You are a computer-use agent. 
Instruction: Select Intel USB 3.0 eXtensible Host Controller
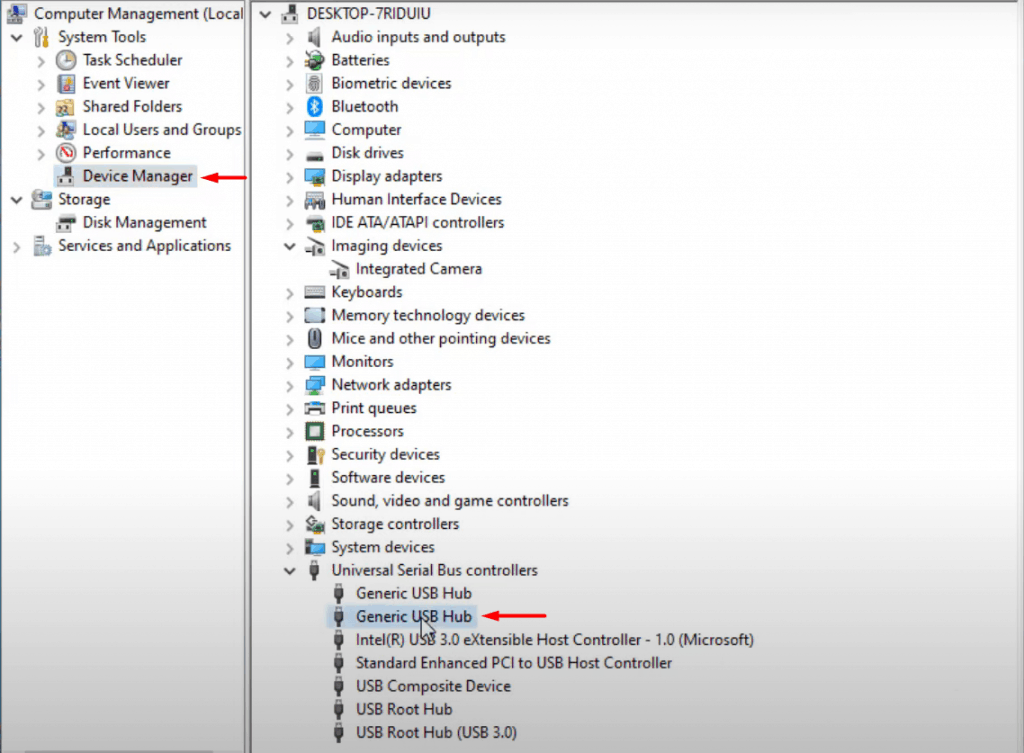pyautogui.click(x=554, y=640)
